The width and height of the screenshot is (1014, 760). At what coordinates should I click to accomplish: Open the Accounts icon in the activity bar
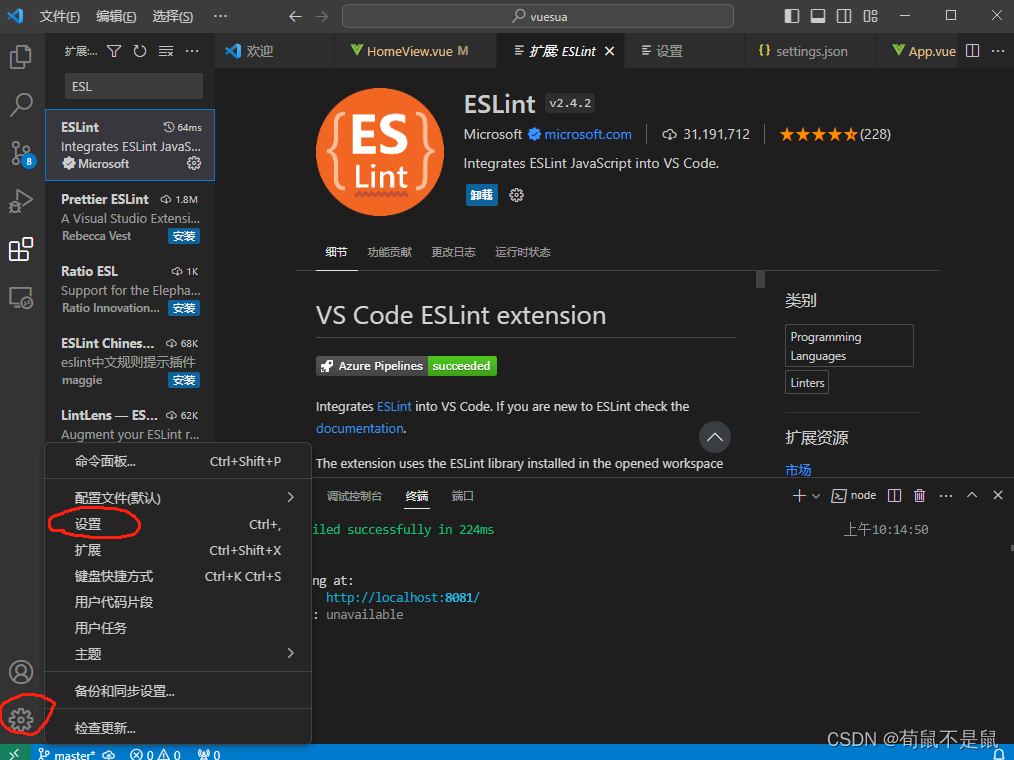coord(22,671)
